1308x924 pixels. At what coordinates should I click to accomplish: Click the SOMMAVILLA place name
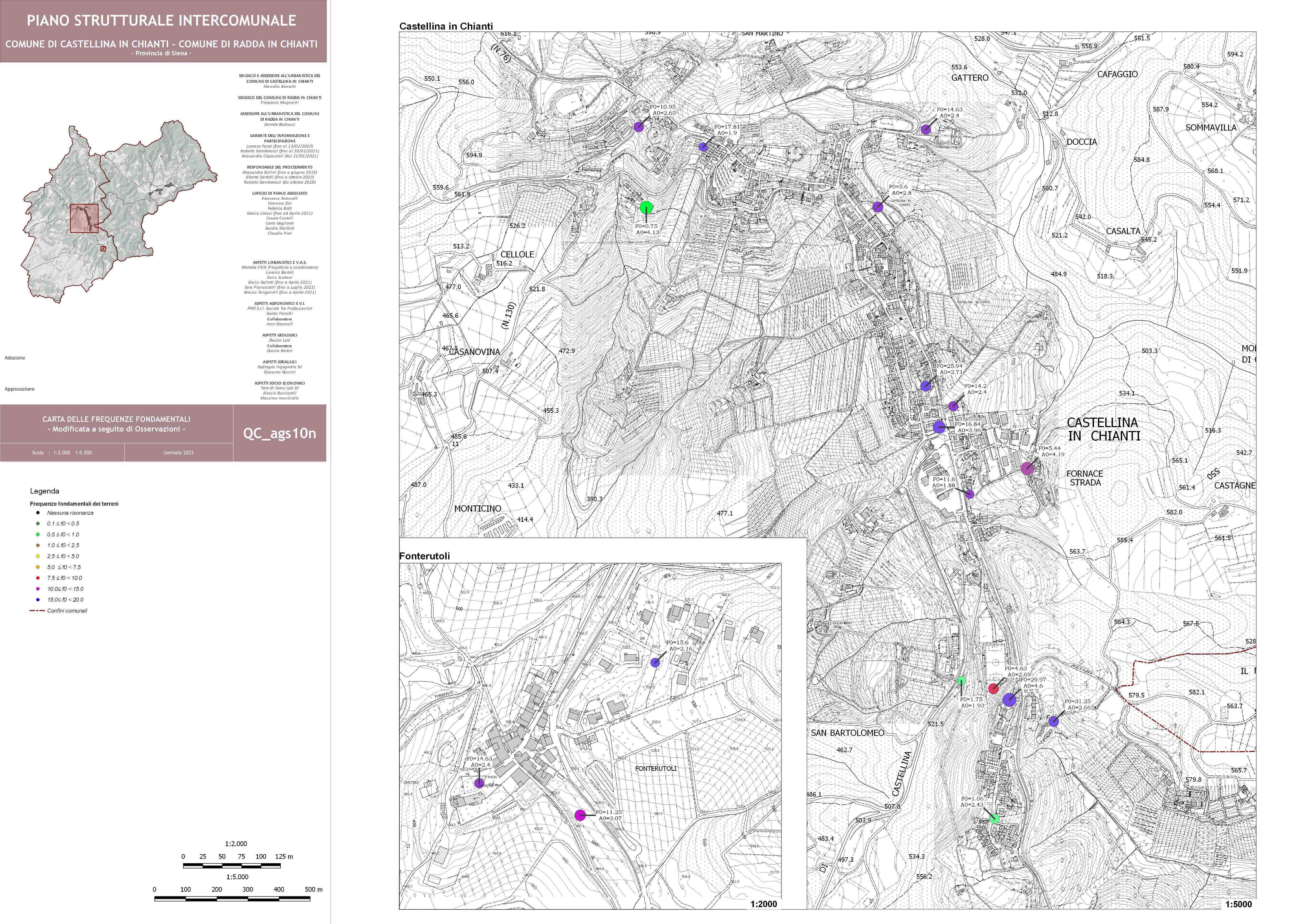1211,128
